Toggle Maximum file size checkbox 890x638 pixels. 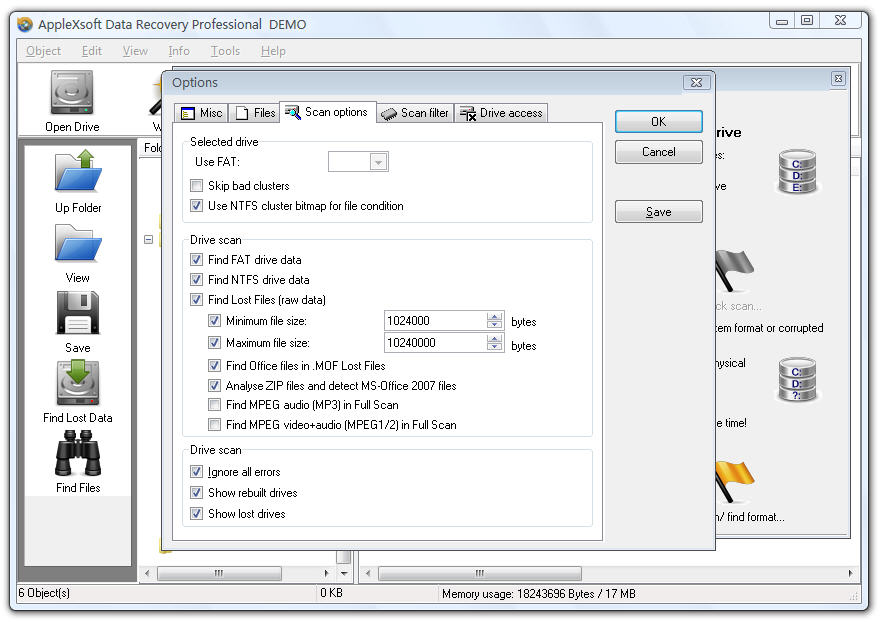coord(214,342)
